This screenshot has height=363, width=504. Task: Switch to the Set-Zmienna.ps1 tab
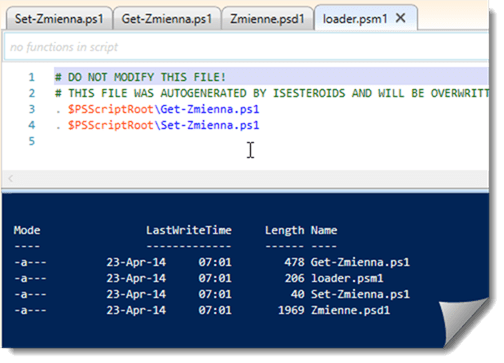(x=59, y=19)
